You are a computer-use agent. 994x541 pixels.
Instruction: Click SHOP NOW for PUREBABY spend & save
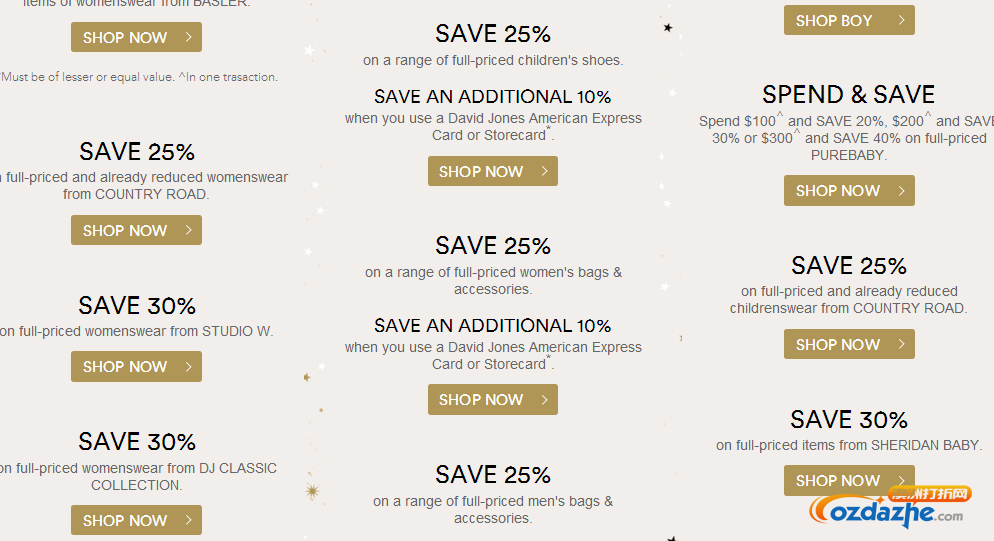click(849, 190)
